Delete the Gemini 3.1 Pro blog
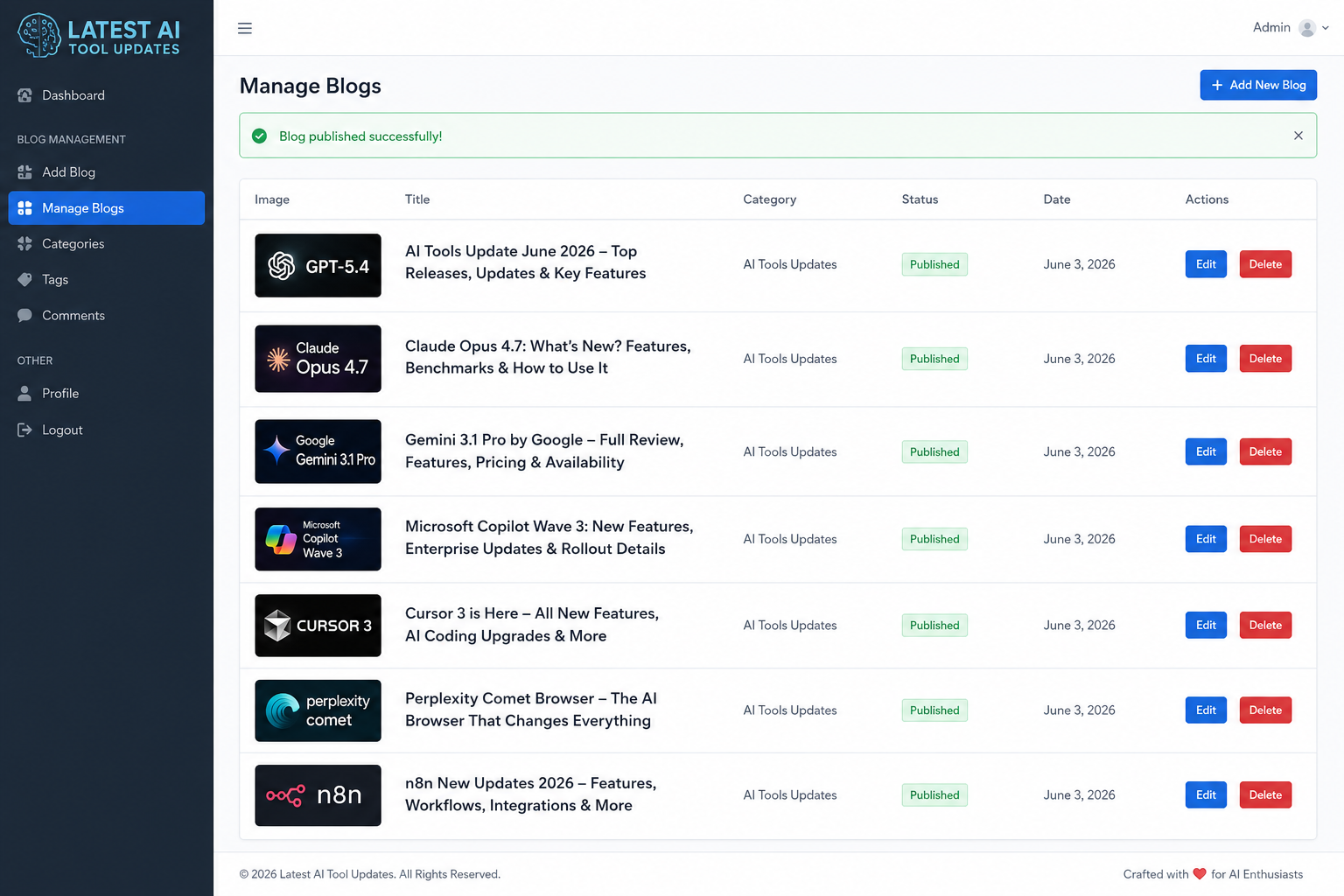 pyautogui.click(x=1265, y=451)
